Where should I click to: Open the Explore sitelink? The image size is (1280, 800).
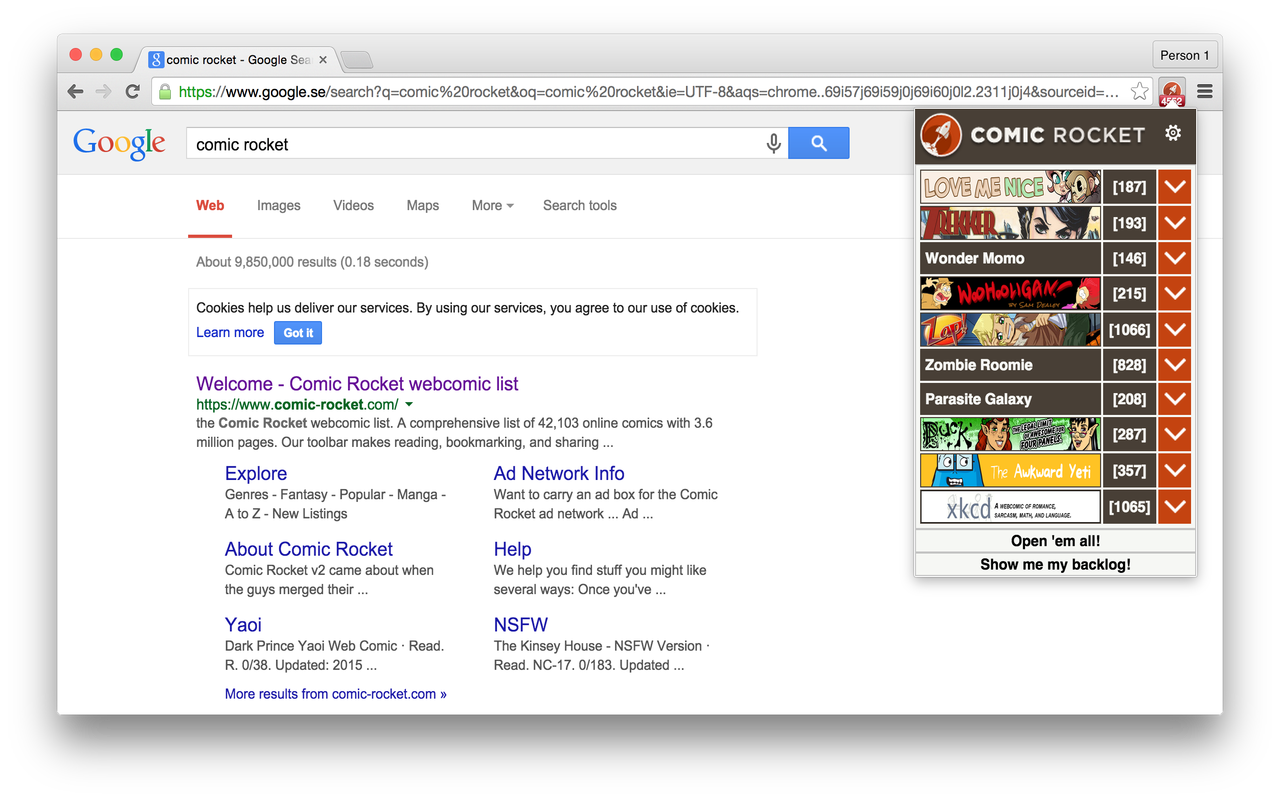tap(256, 473)
